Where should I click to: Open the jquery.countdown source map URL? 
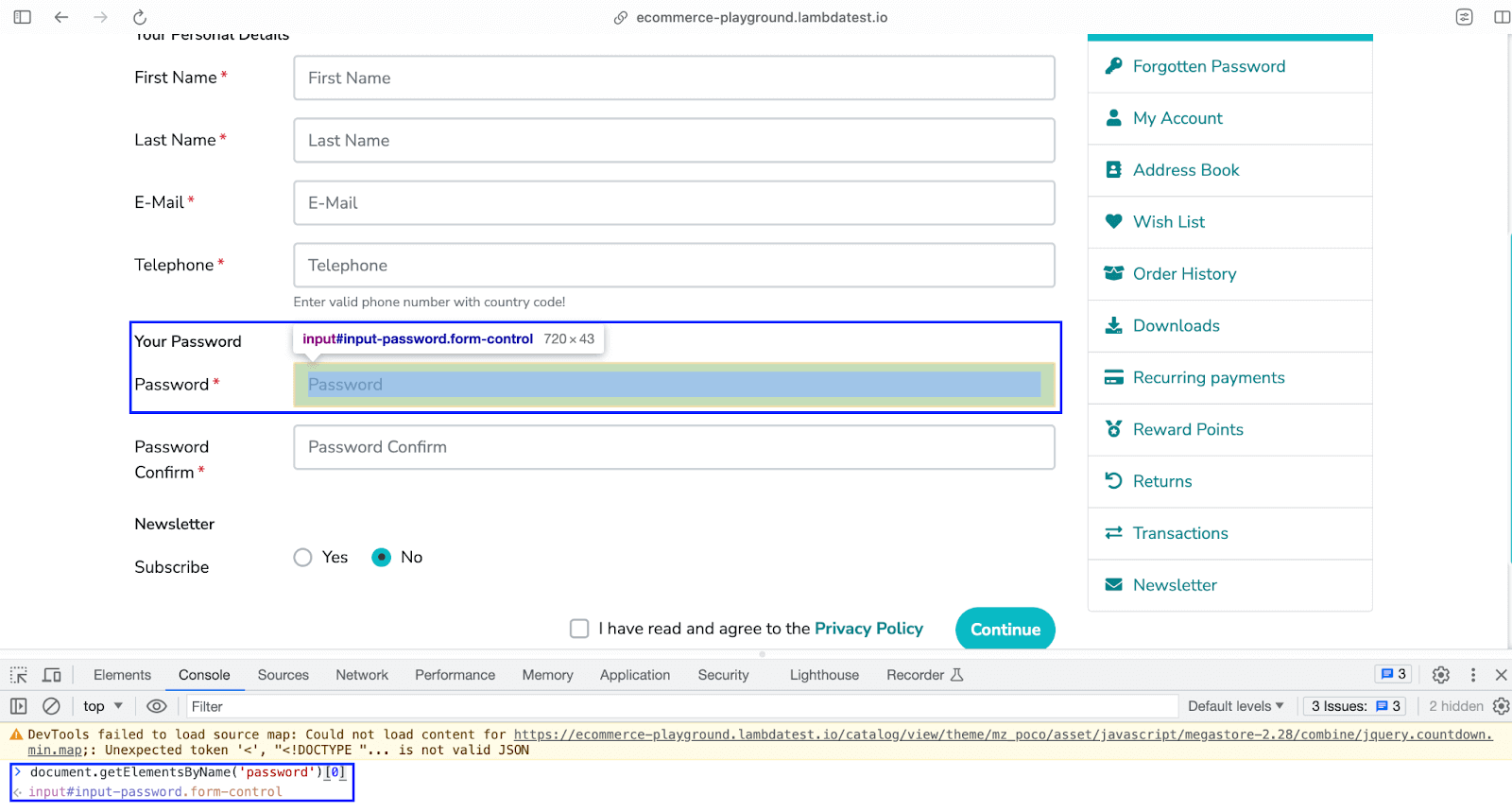[x=1003, y=734]
